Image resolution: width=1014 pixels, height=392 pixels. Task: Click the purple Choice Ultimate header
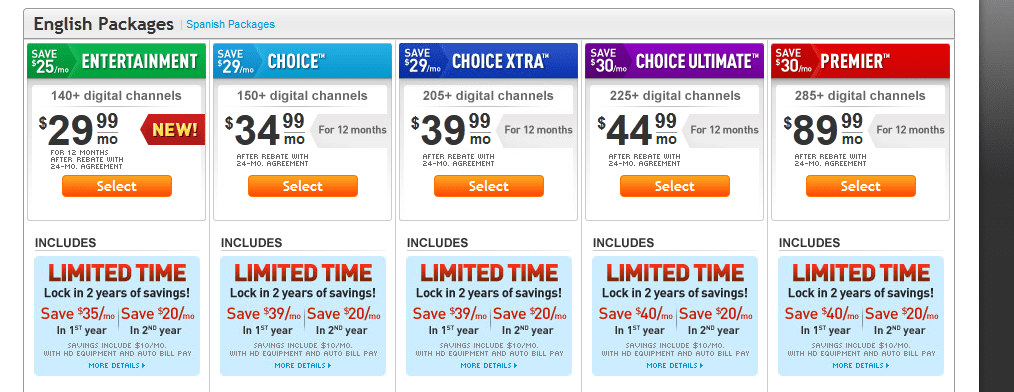tap(674, 61)
